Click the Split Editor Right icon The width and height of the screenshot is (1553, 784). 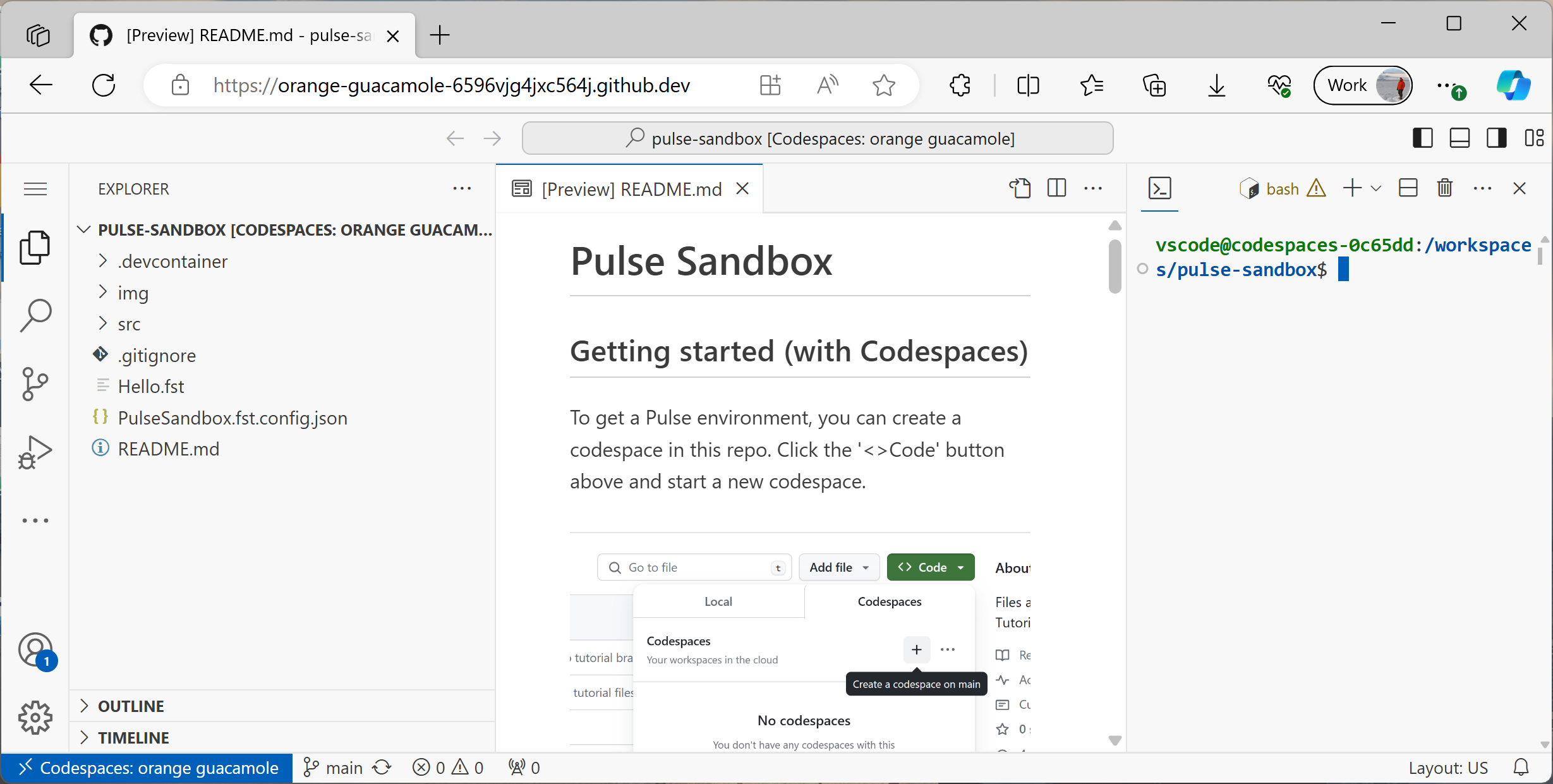pos(1056,188)
